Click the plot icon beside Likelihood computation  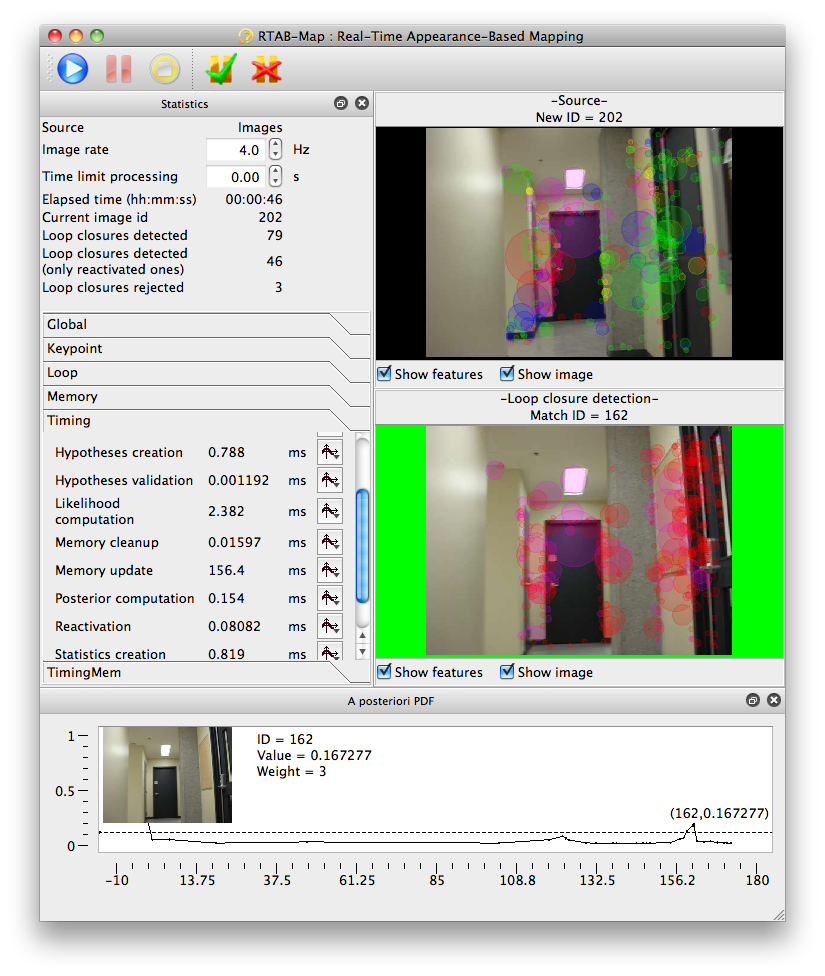click(330, 511)
